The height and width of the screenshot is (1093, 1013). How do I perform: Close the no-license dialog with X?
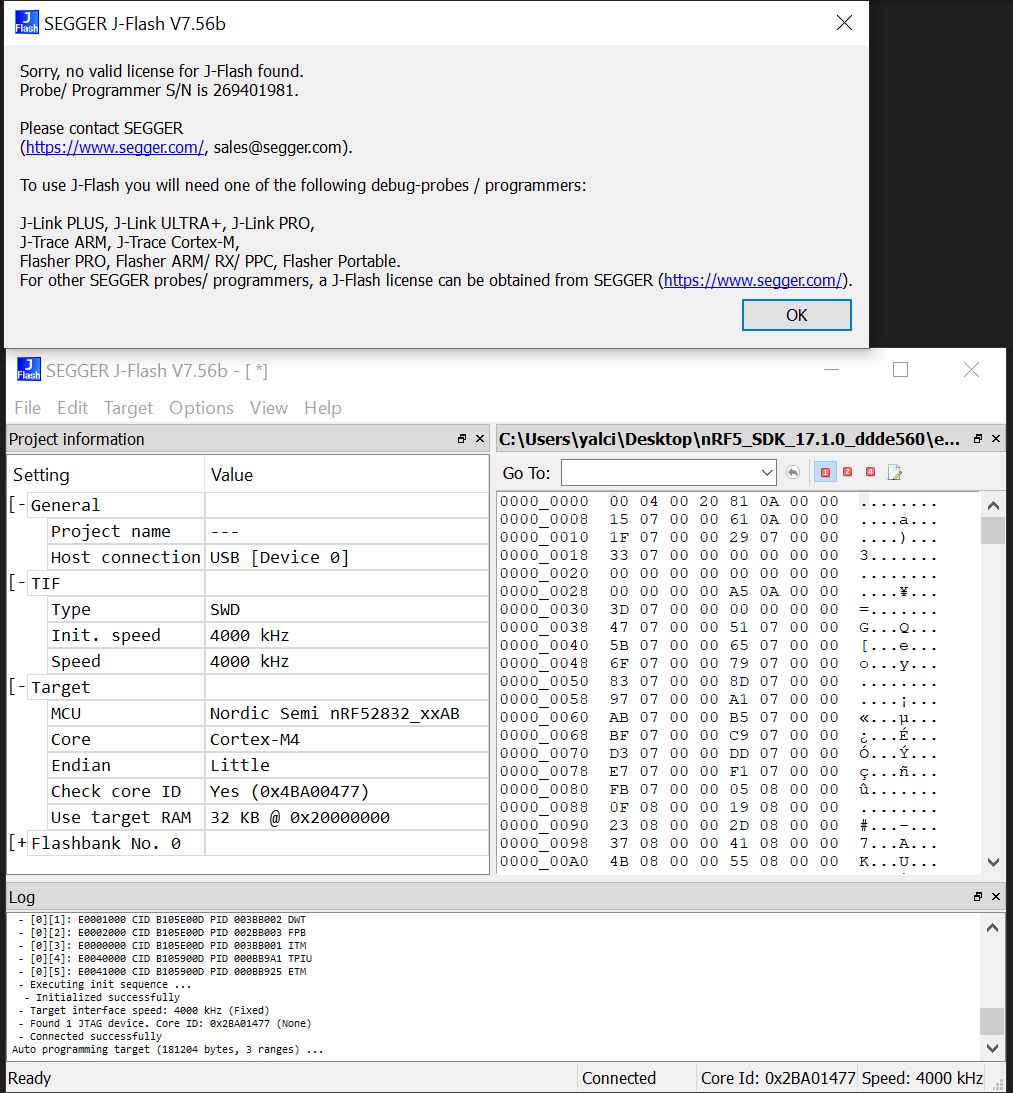(x=844, y=23)
